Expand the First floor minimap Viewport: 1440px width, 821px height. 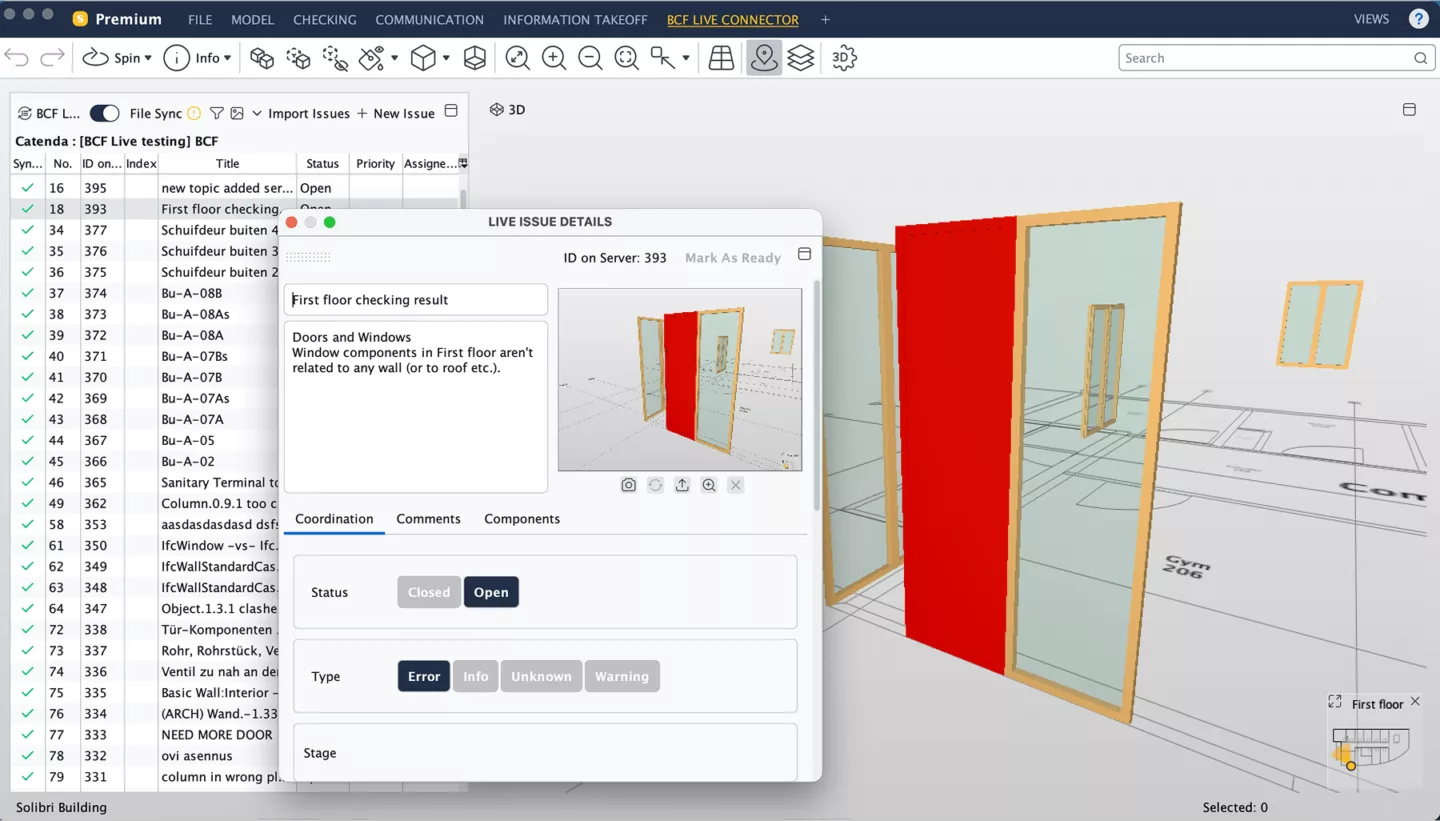[x=1335, y=702]
